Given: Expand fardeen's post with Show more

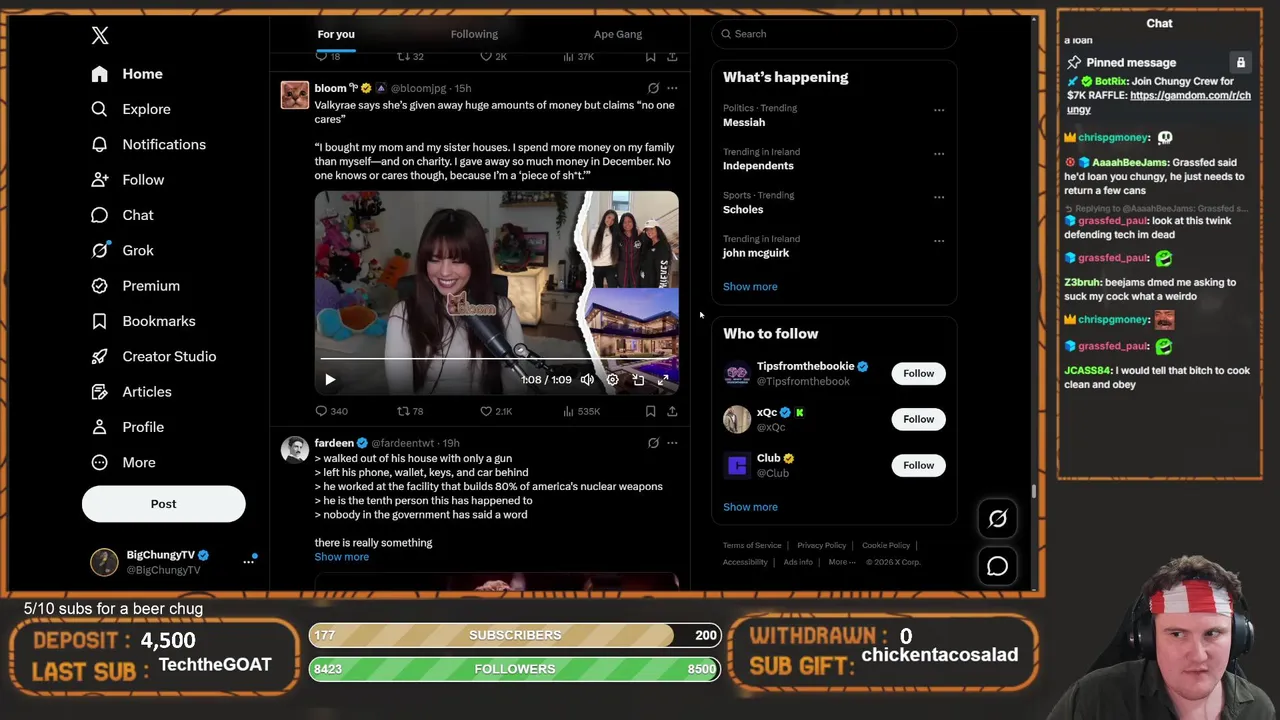Looking at the screenshot, I should (x=341, y=557).
